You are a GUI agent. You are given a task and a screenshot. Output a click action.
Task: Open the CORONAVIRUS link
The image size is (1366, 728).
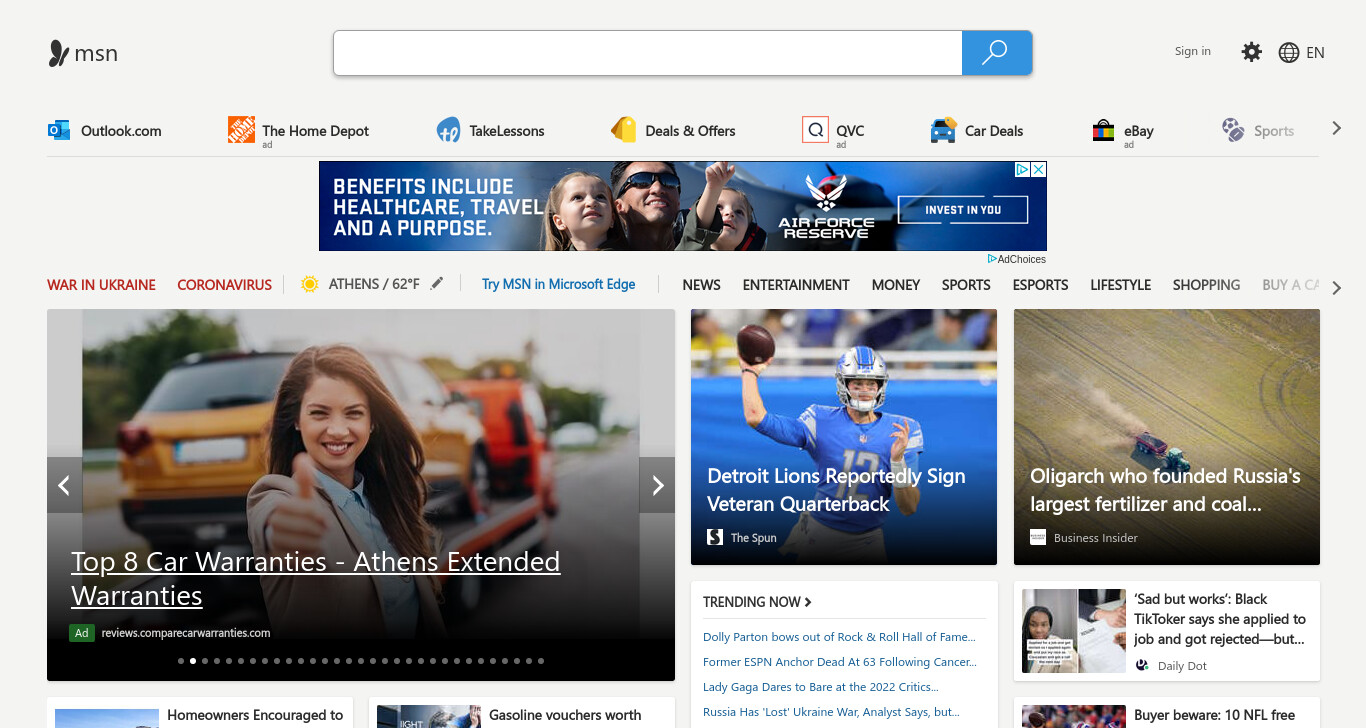224,285
